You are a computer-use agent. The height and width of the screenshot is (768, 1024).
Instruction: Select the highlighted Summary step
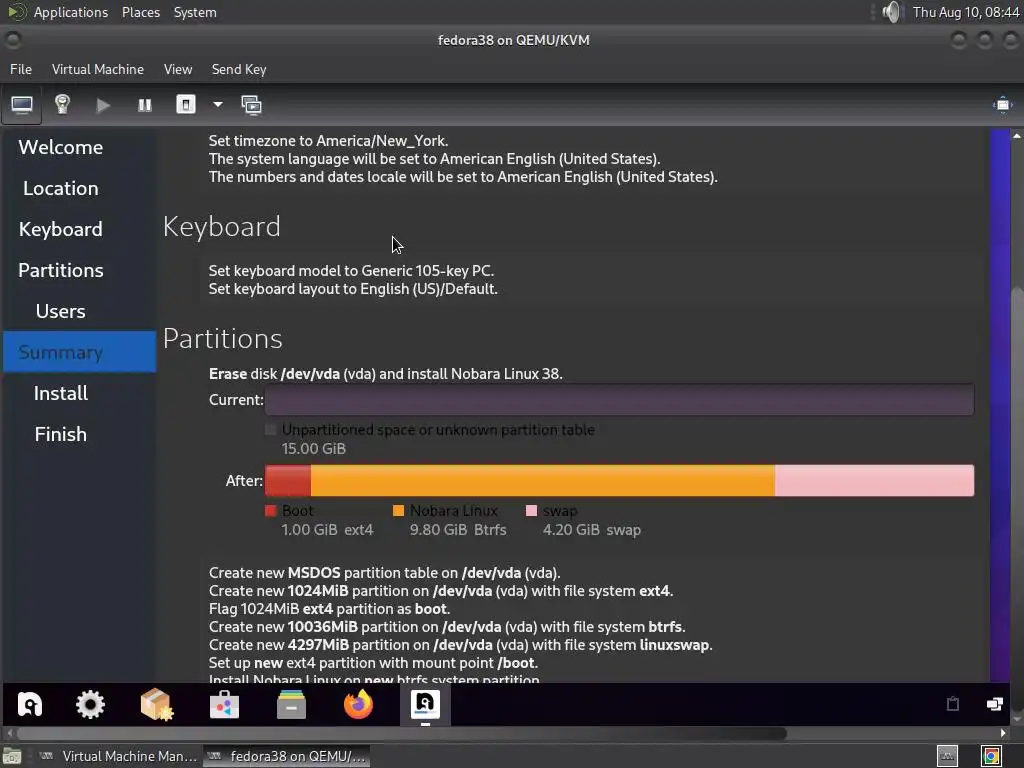pos(80,352)
